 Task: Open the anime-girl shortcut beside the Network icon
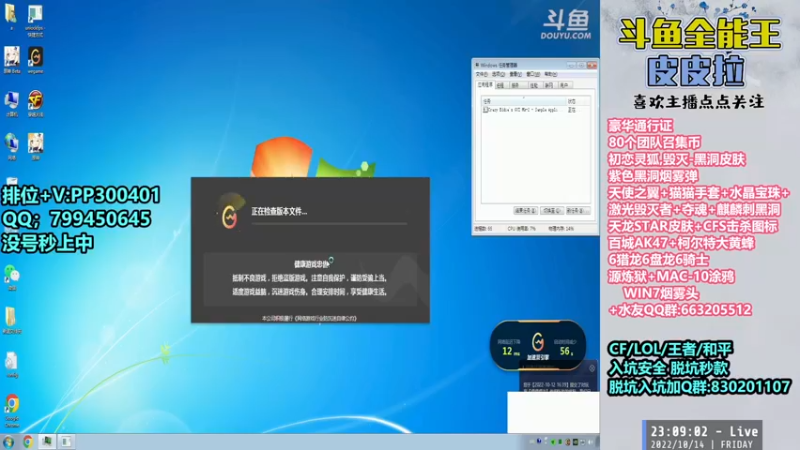point(35,147)
